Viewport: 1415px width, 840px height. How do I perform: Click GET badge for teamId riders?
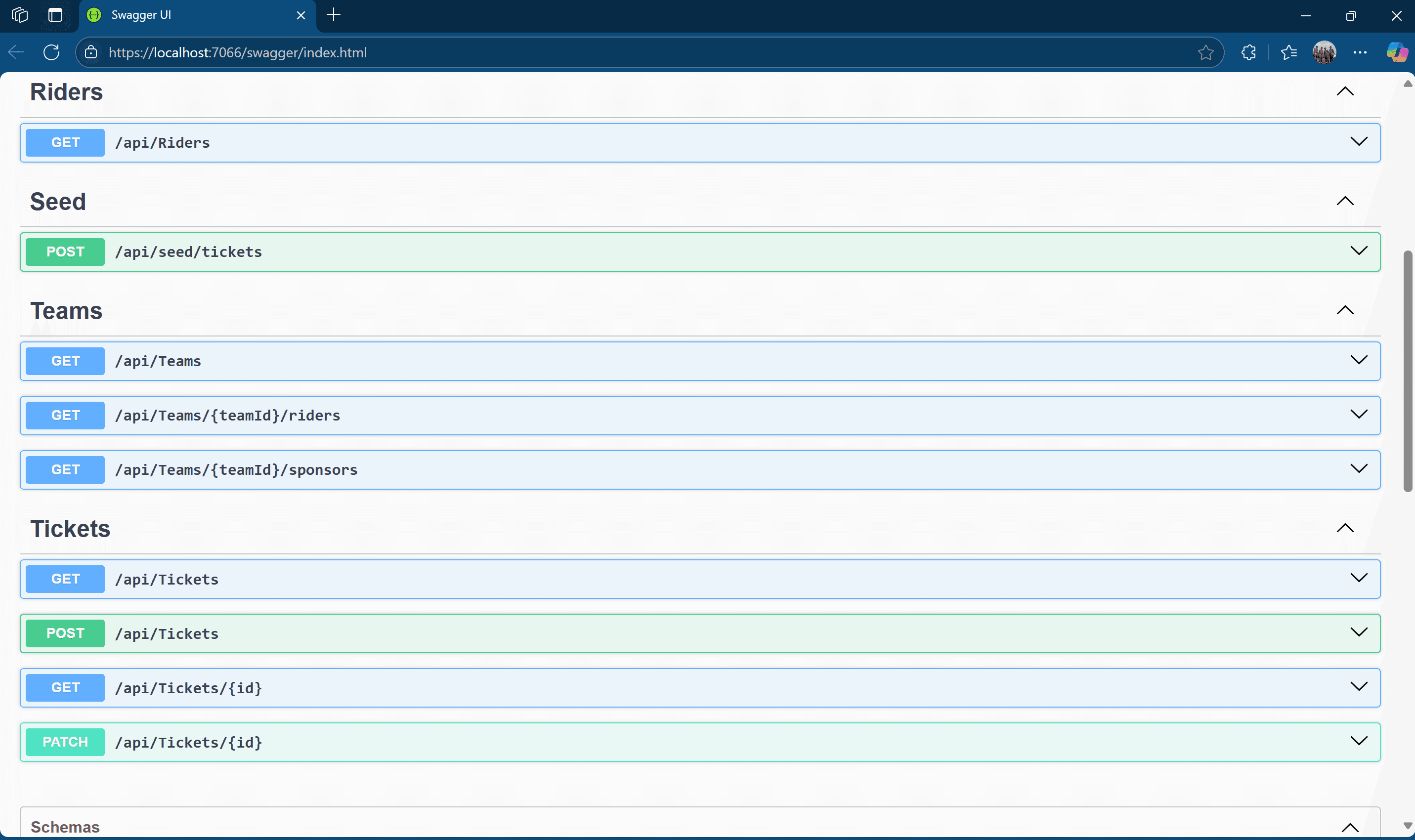(65, 416)
